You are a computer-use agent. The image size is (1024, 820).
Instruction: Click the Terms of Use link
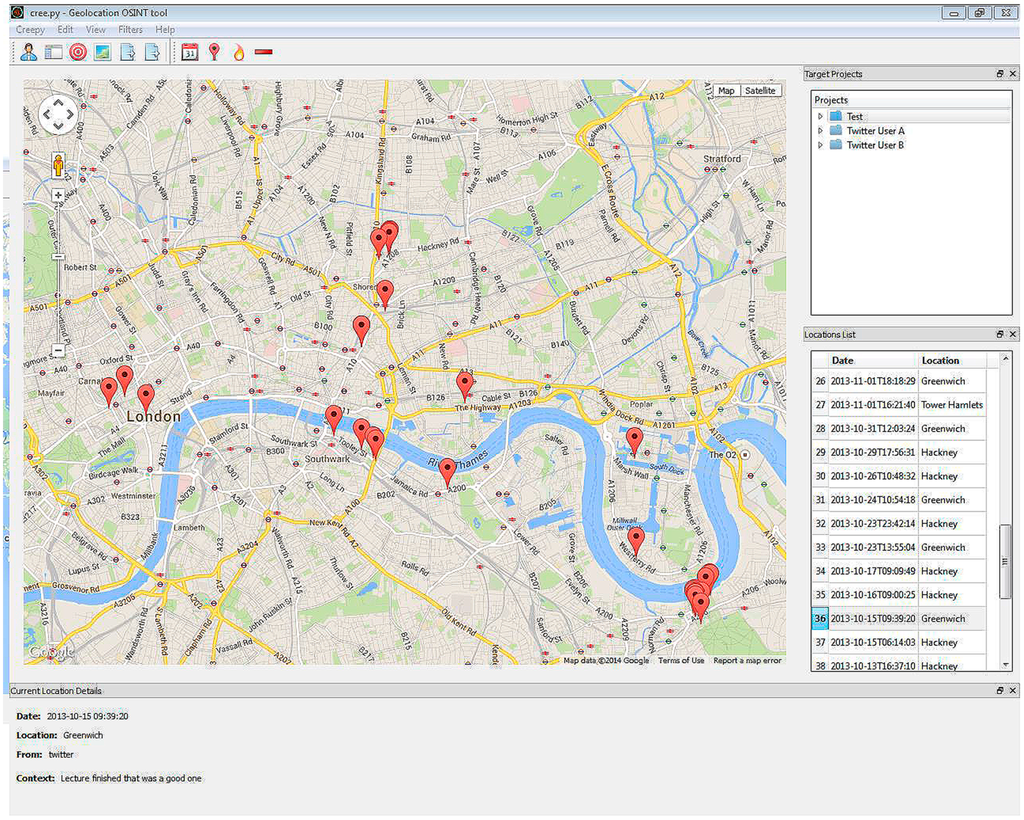[681, 660]
